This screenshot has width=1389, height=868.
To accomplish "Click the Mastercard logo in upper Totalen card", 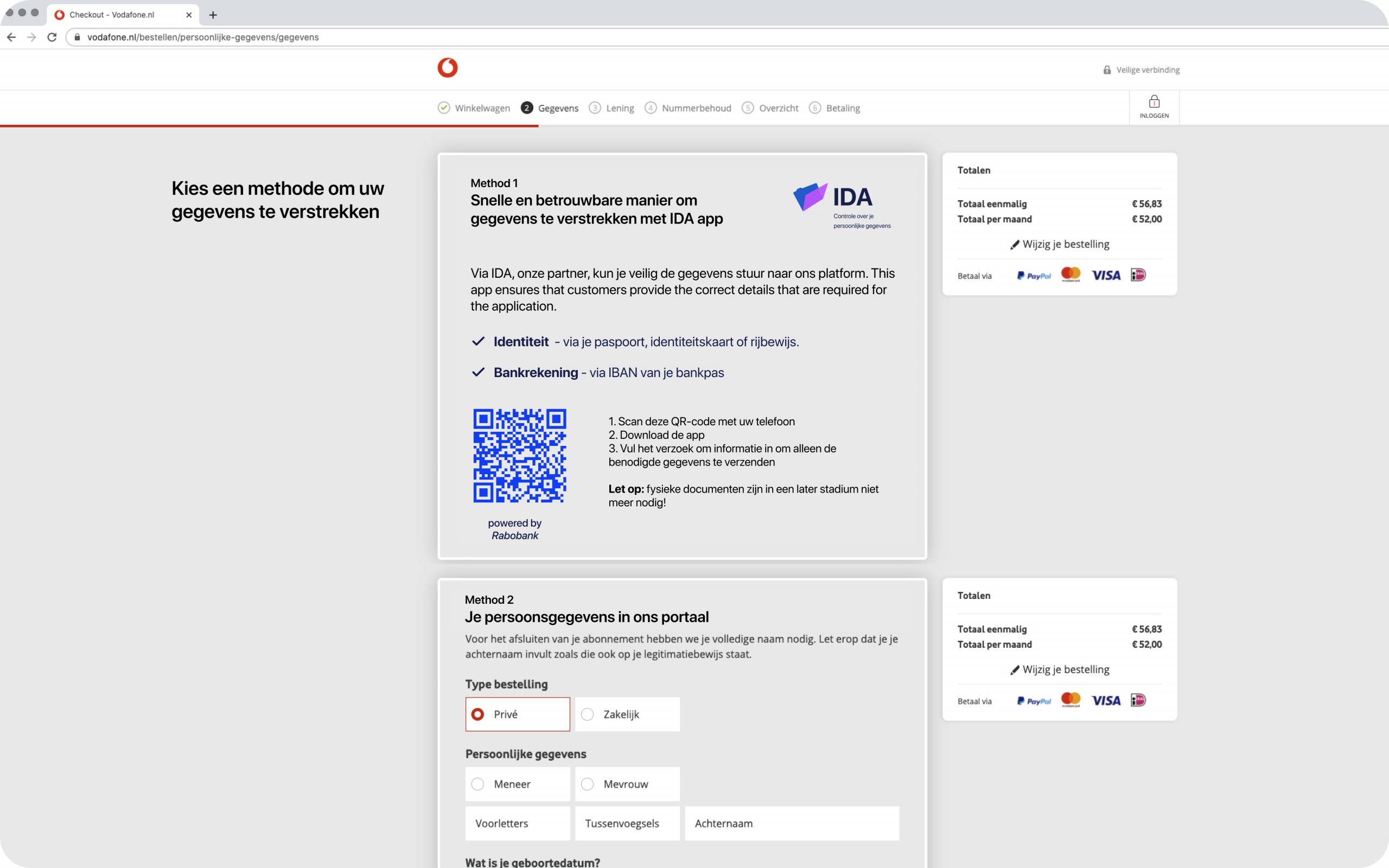I will [x=1071, y=275].
